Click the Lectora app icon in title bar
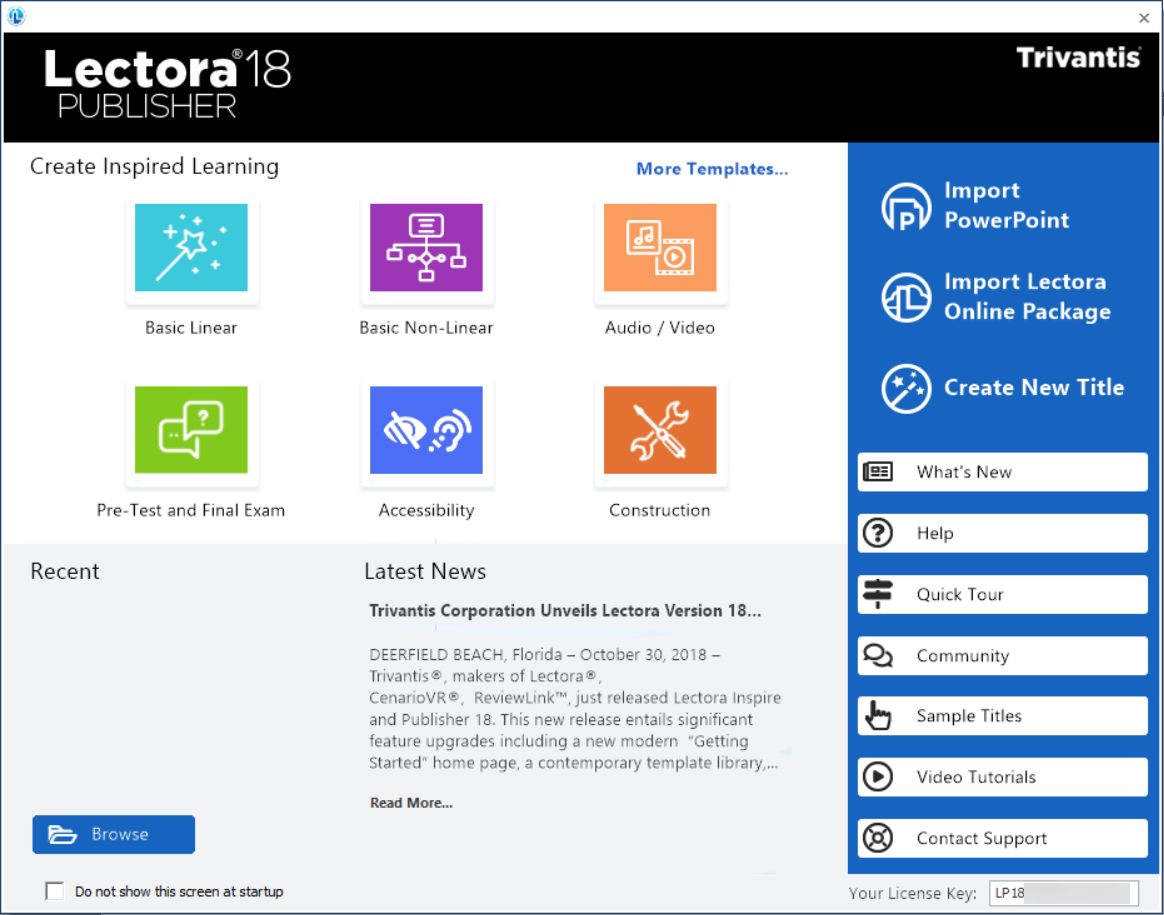1164x915 pixels. (16, 16)
